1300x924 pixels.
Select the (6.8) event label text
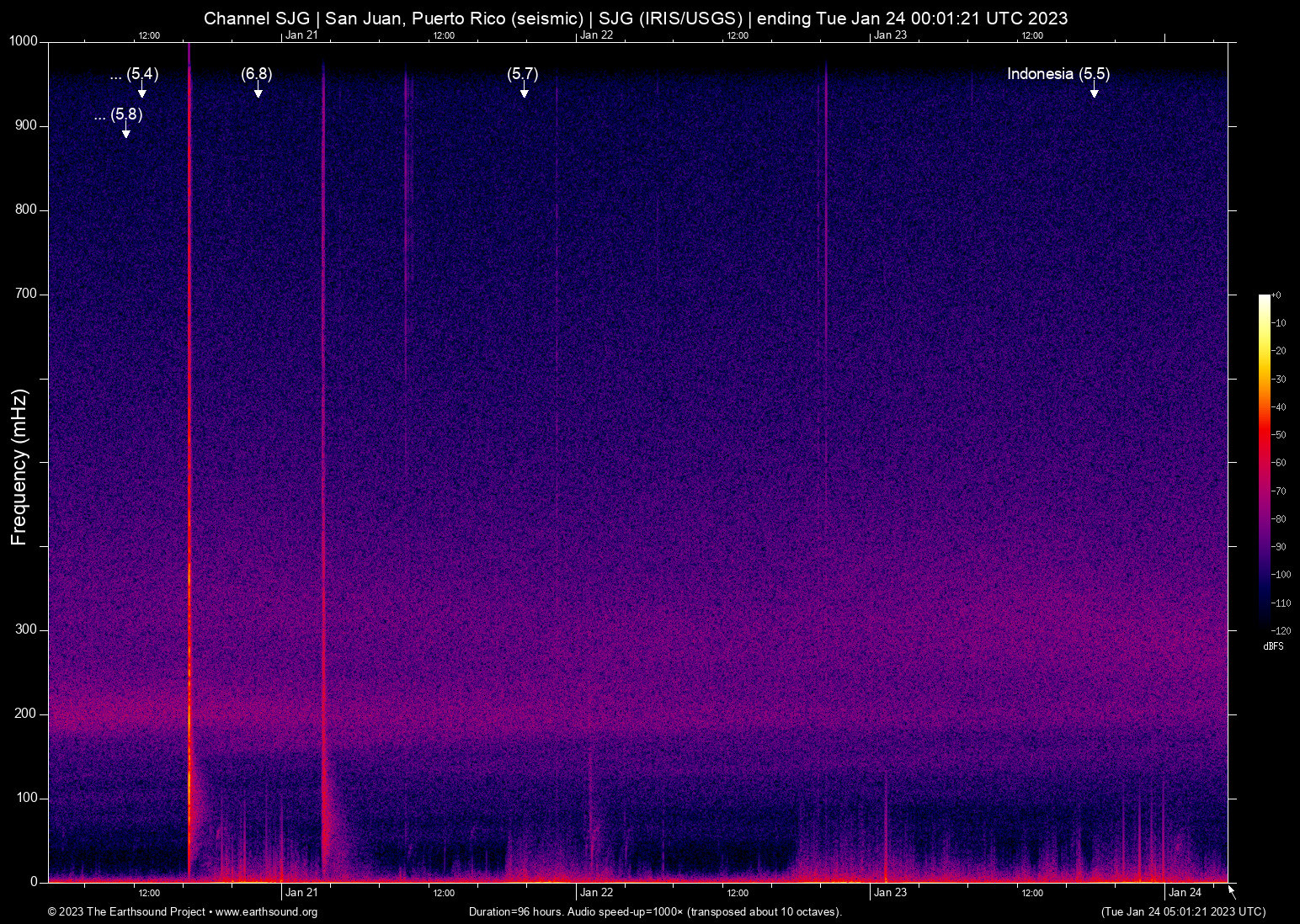[x=257, y=74]
